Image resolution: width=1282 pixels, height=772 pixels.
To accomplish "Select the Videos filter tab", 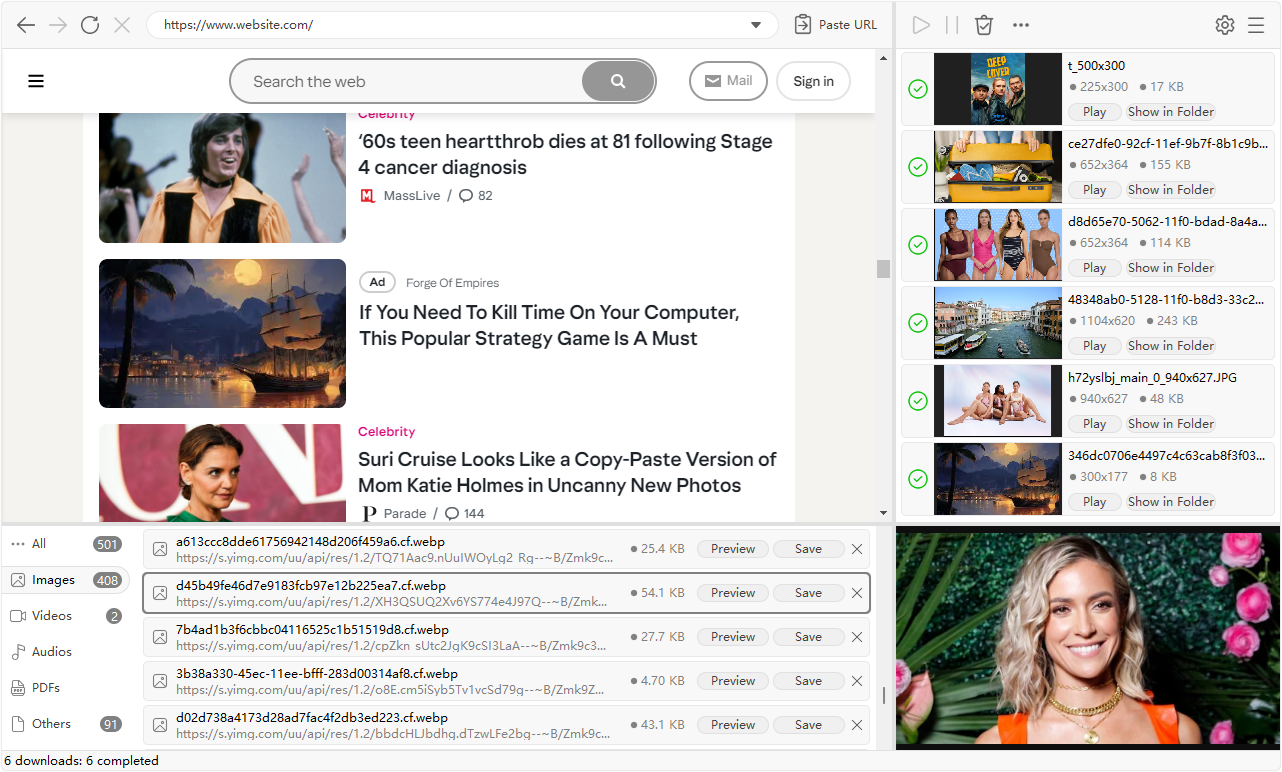I will (52, 616).
